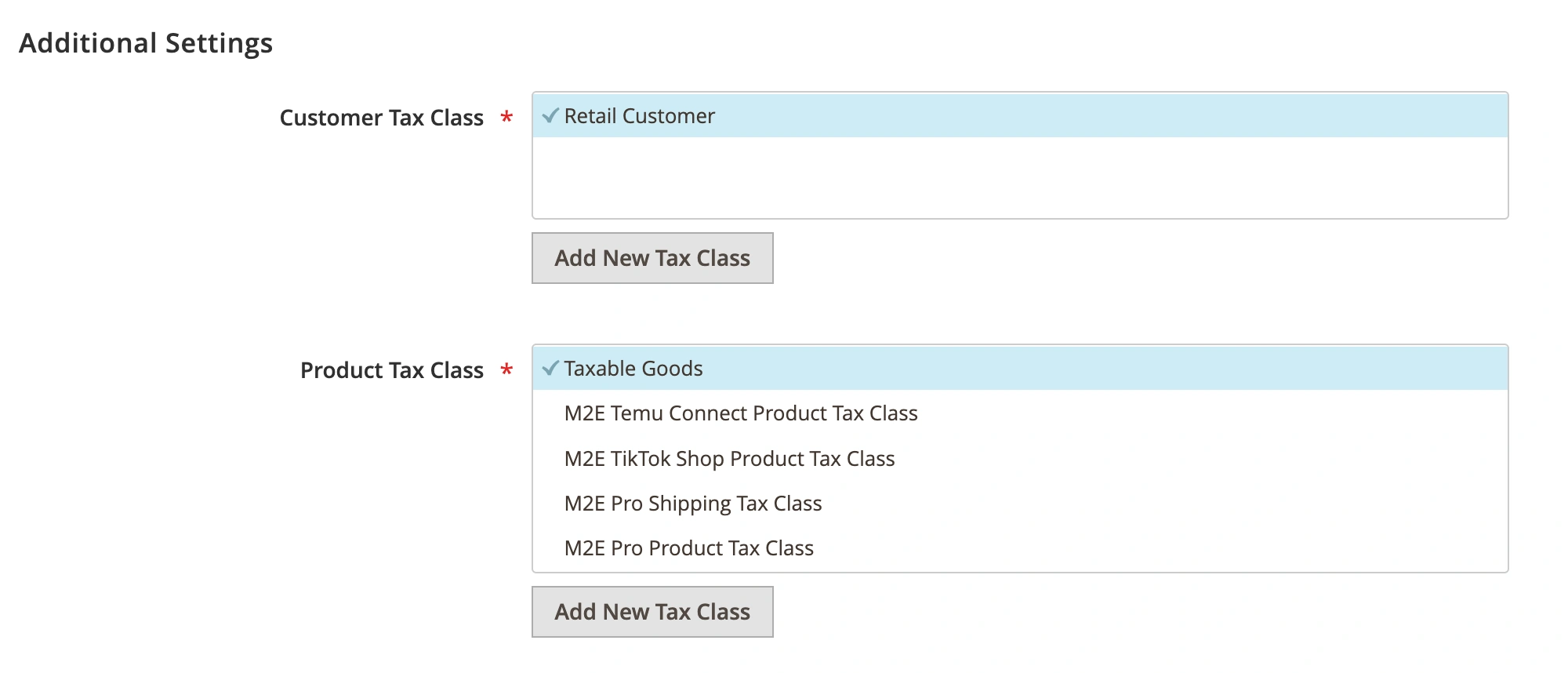
Task: Select the Retail Customer tax class option
Action: tap(639, 116)
